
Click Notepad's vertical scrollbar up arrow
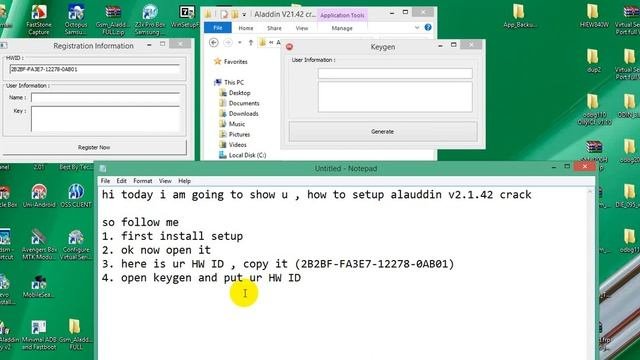[590, 191]
